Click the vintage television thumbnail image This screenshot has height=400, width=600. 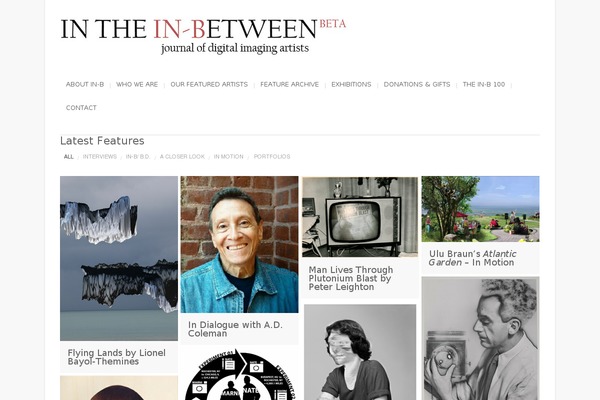coord(360,217)
